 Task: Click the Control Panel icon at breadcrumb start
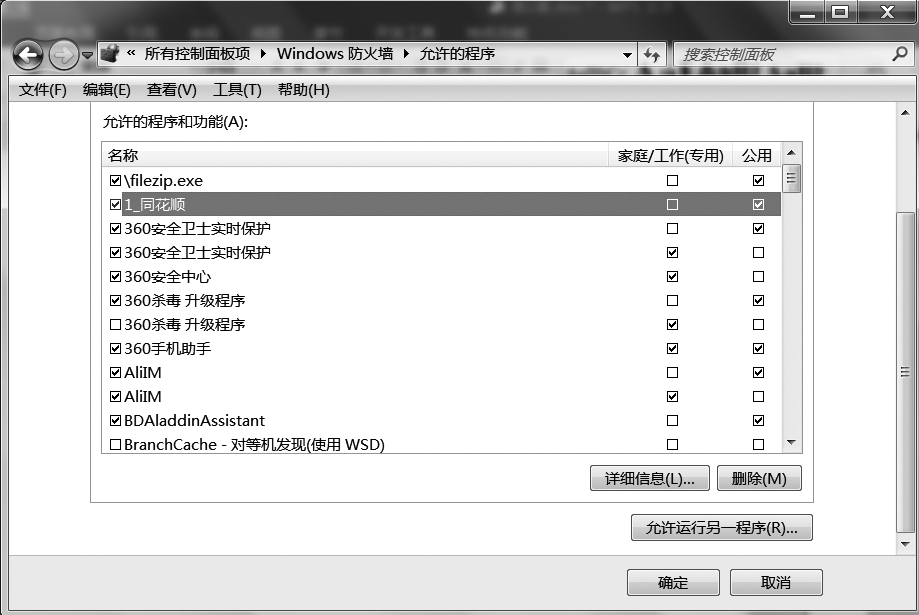pos(109,54)
